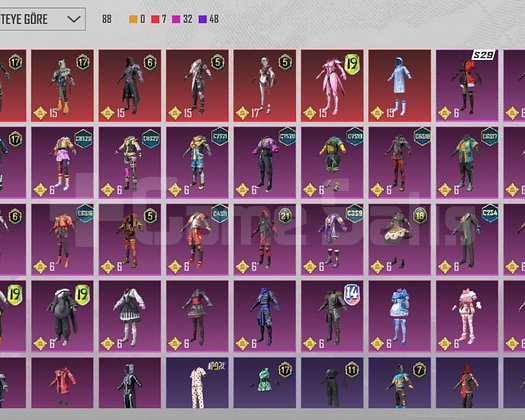Choose the dark hooded outfit with badge 6

pyautogui.click(x=130, y=86)
